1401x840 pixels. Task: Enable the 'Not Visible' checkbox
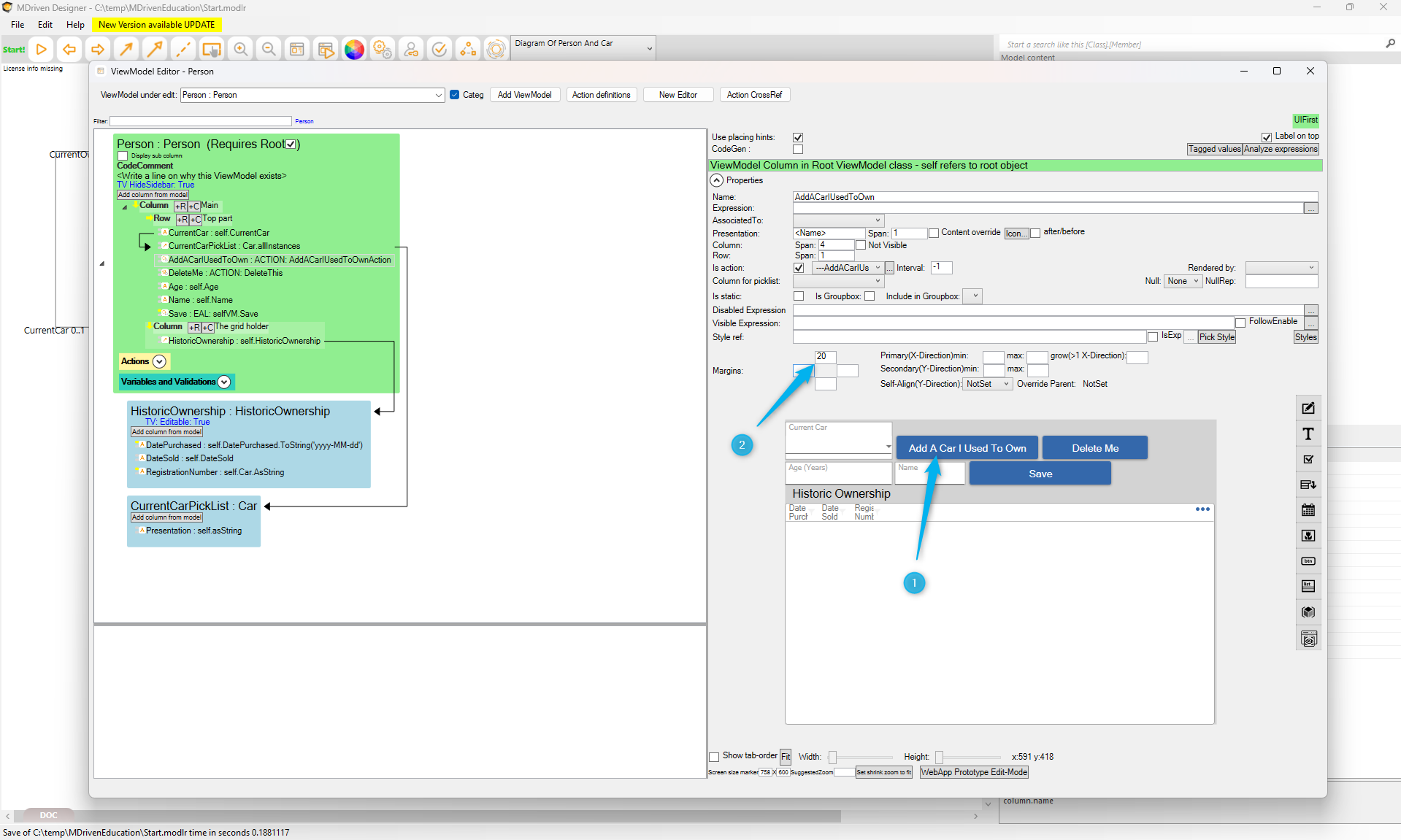click(x=861, y=245)
